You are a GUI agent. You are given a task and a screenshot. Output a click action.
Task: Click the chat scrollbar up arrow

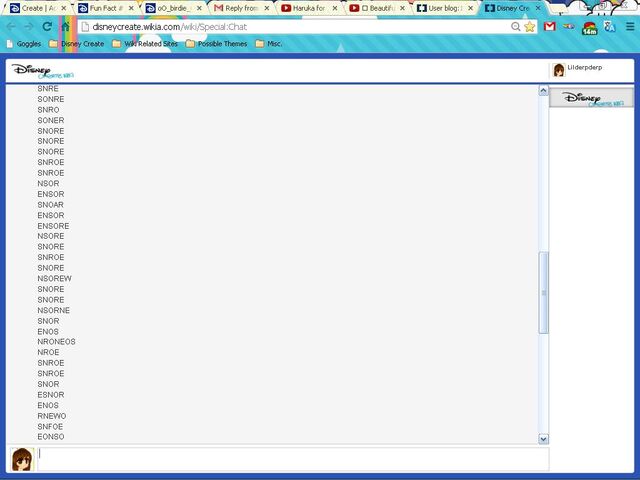(543, 91)
